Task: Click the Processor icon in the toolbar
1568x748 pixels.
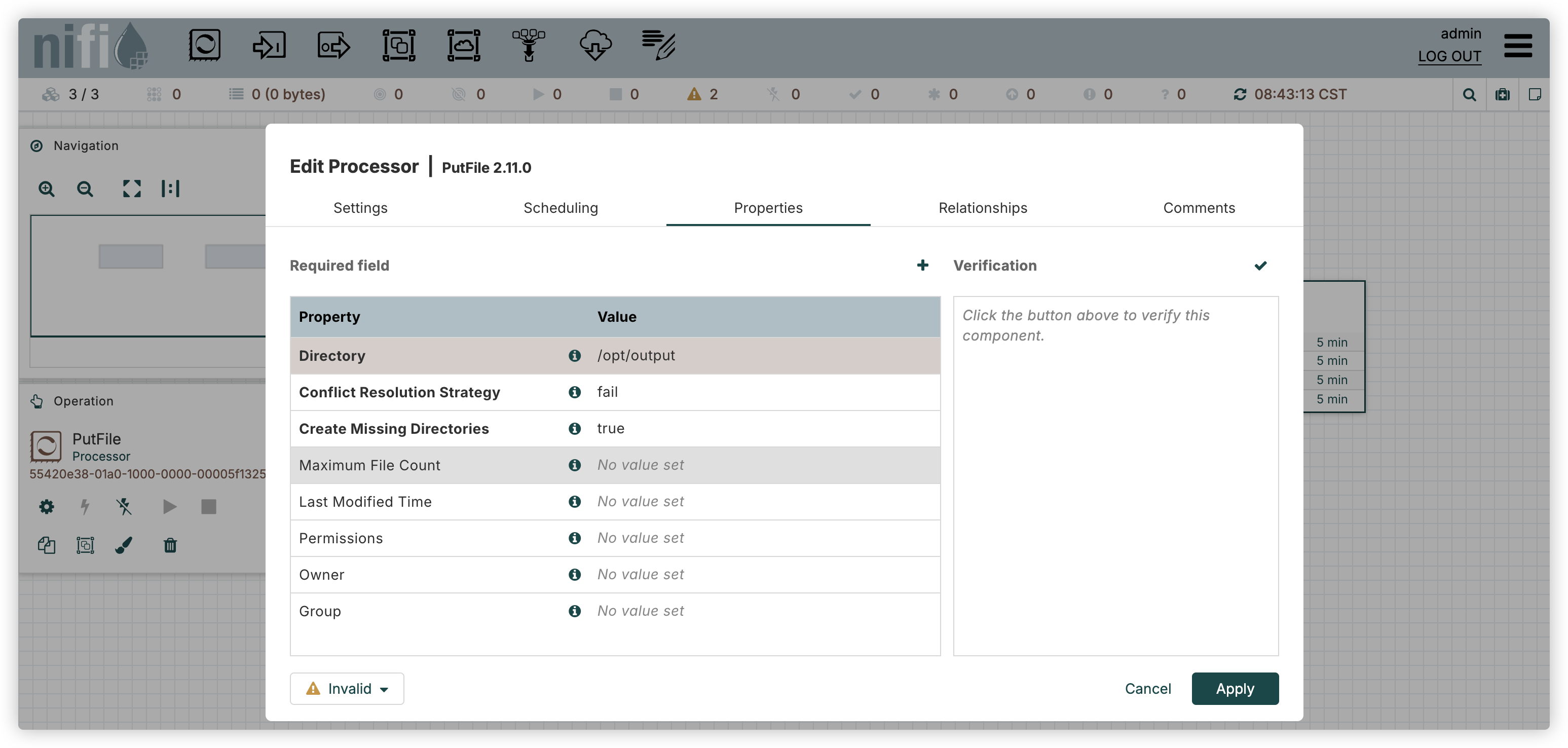Action: [205, 46]
